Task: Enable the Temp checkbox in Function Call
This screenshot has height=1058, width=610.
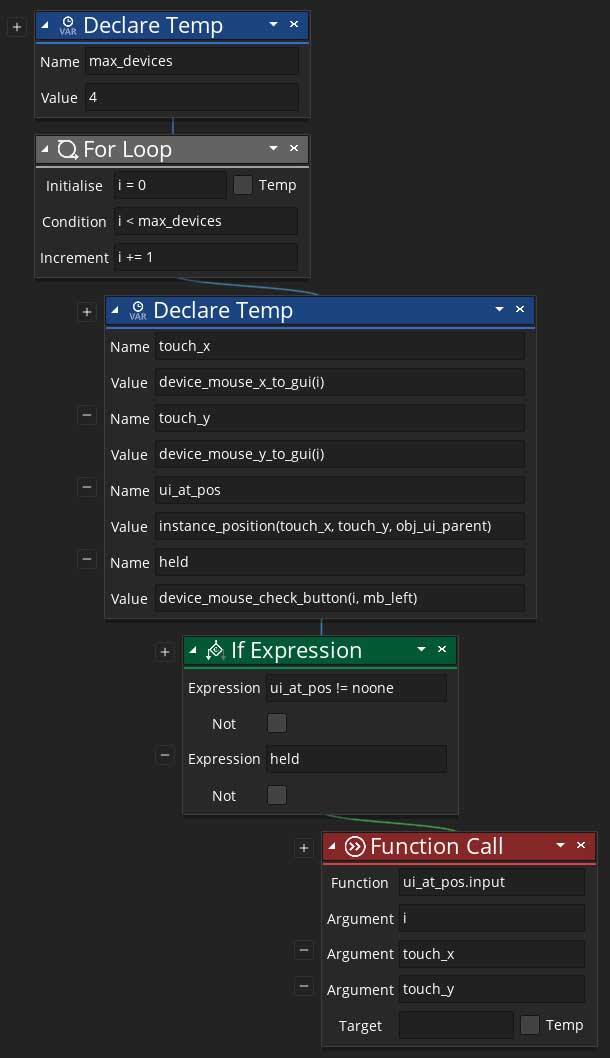Action: click(x=530, y=1025)
